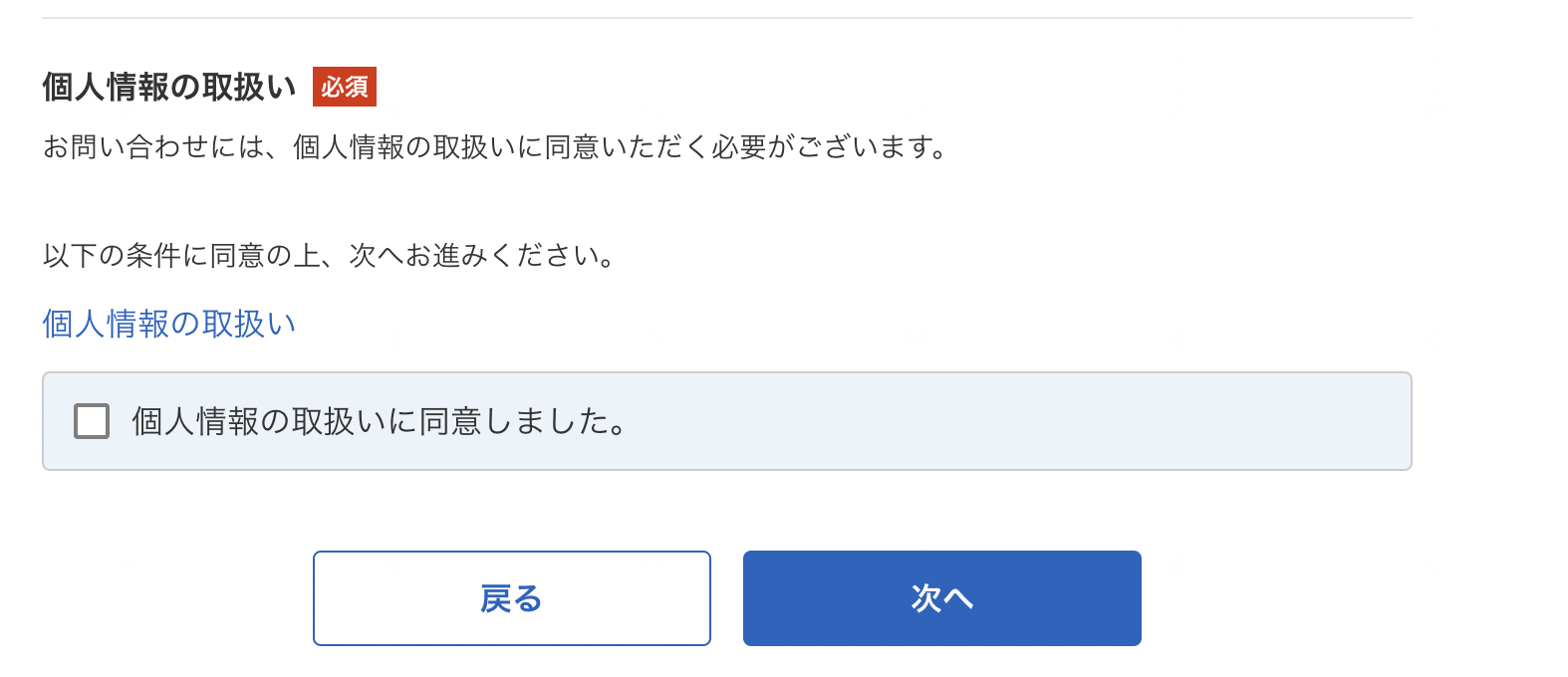Click the blue 次へ button

point(942,598)
